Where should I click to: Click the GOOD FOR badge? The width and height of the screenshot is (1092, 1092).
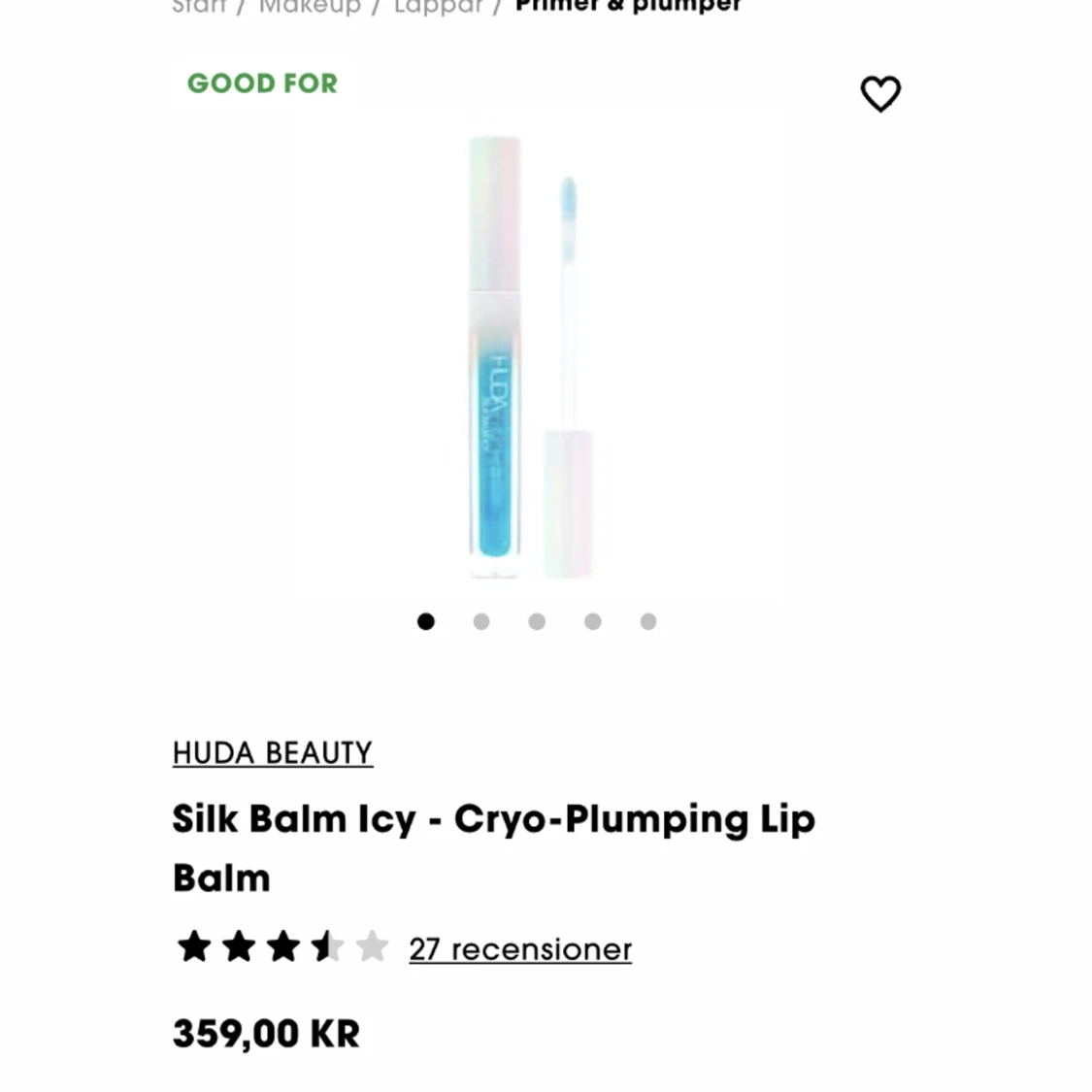[x=262, y=83]
